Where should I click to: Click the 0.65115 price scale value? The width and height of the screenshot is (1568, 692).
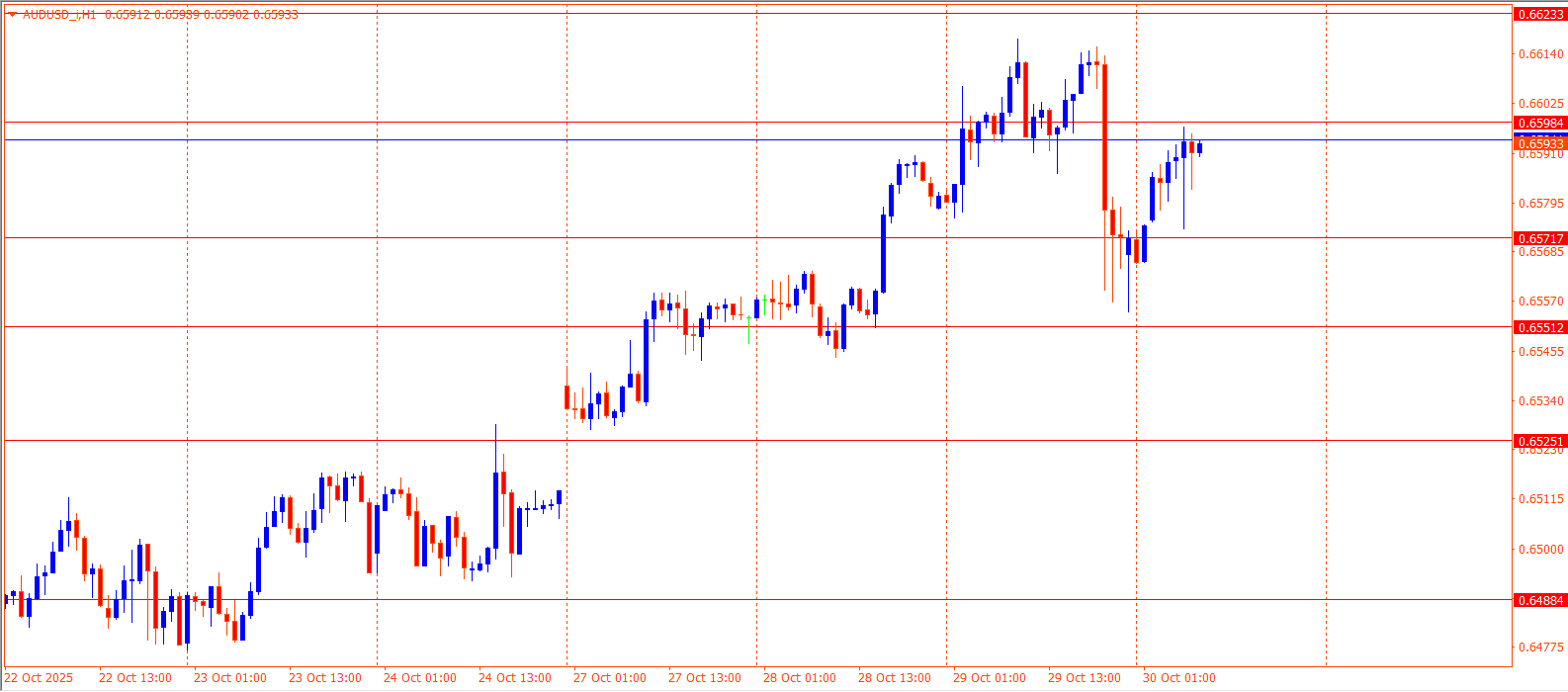(x=1540, y=499)
